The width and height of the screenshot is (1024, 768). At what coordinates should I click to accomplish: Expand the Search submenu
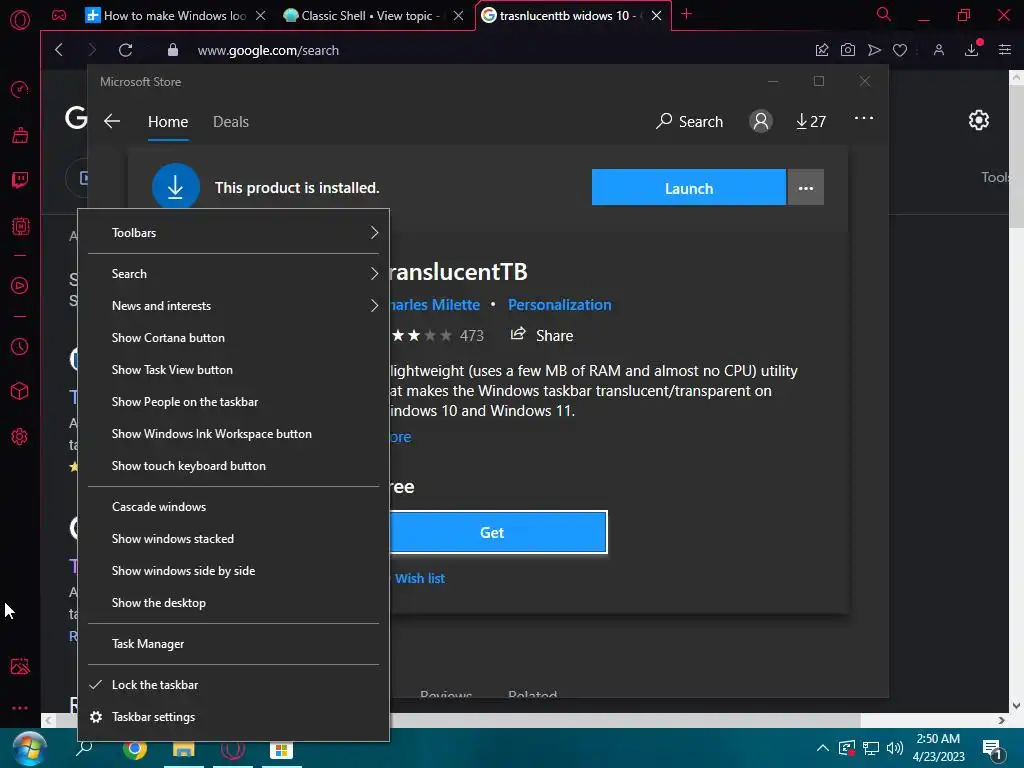pyautogui.click(x=234, y=274)
